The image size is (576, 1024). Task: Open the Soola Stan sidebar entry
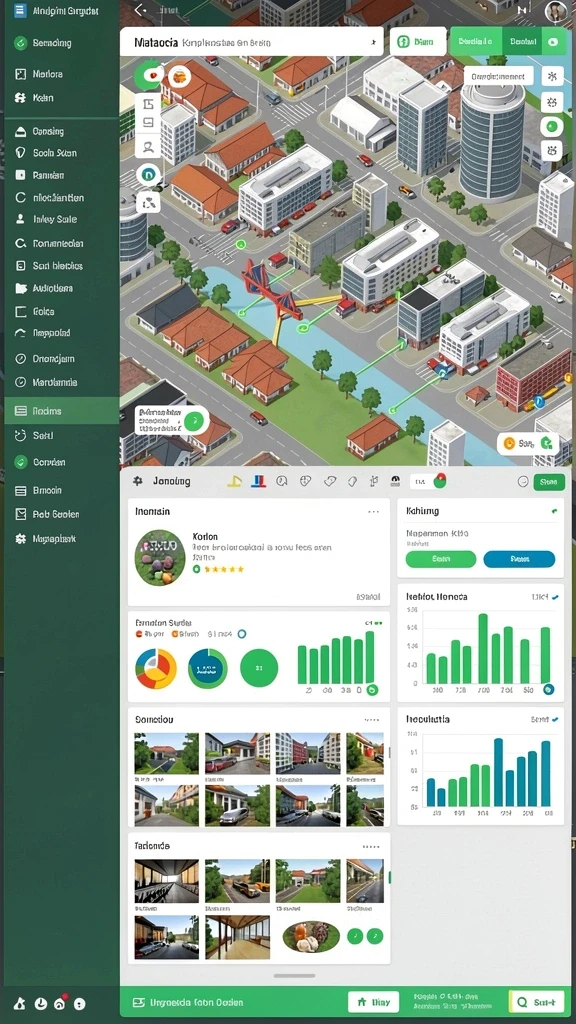pyautogui.click(x=54, y=153)
